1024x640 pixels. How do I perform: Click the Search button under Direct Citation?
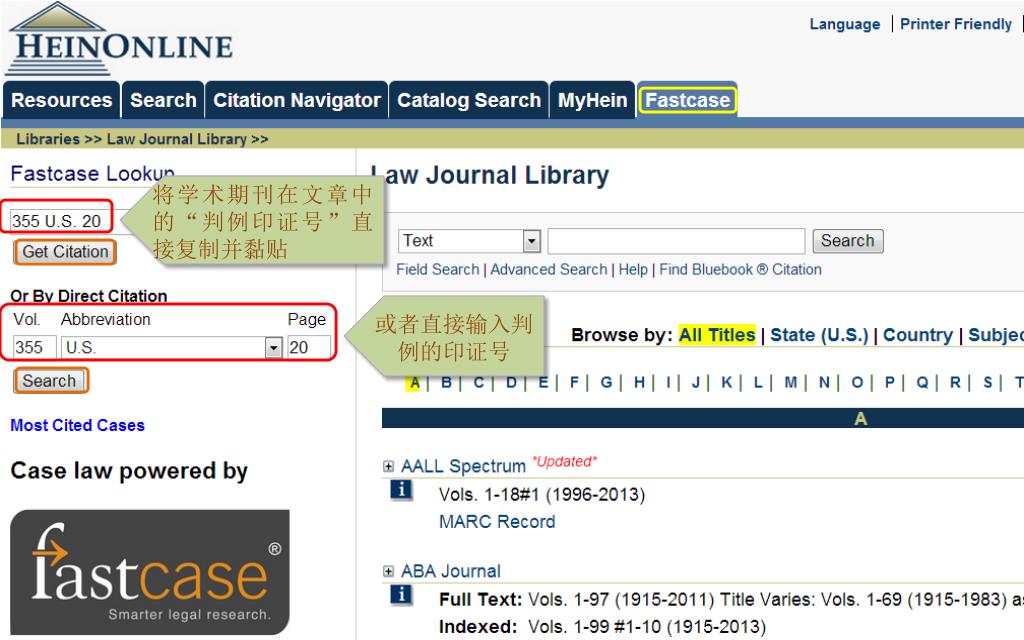51,381
